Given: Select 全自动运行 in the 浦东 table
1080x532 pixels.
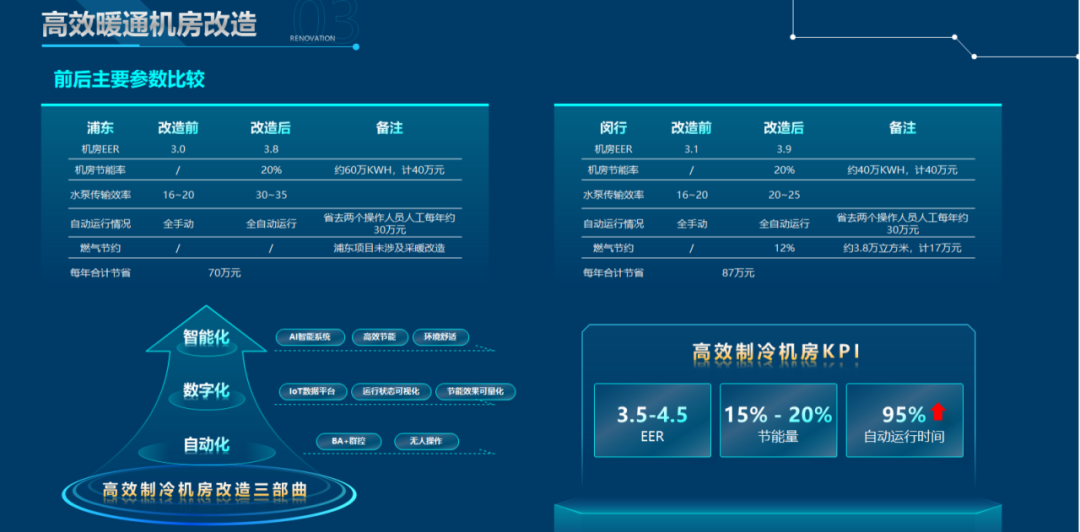Looking at the screenshot, I should point(271,224).
